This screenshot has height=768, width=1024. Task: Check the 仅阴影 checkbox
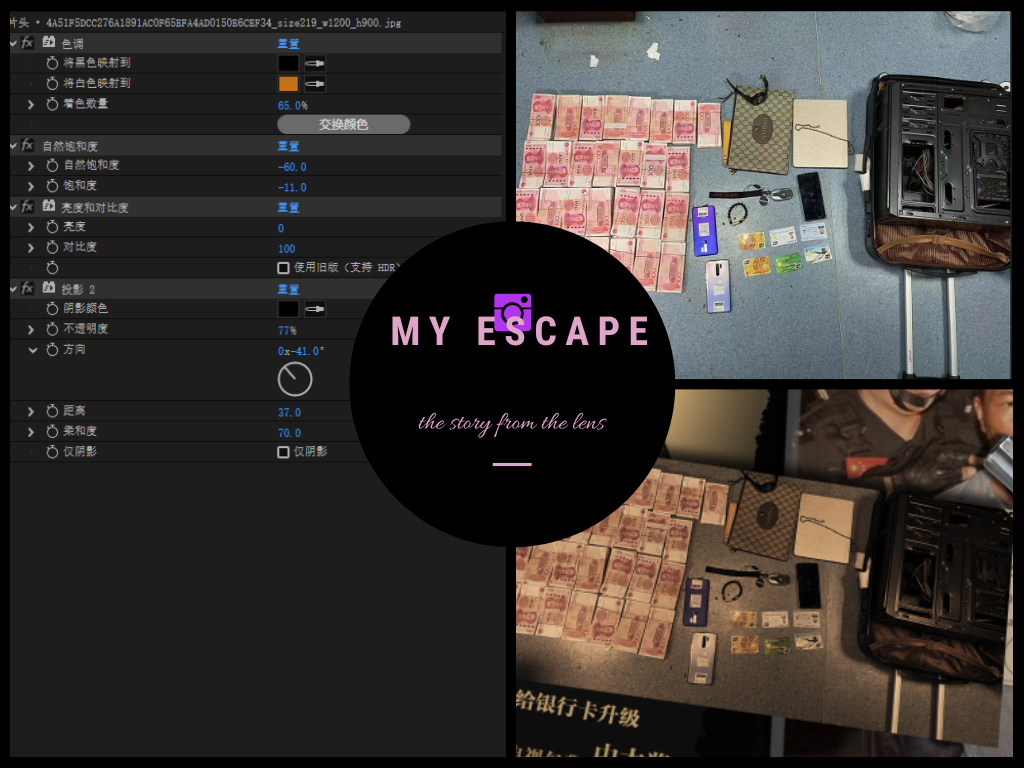[x=283, y=452]
